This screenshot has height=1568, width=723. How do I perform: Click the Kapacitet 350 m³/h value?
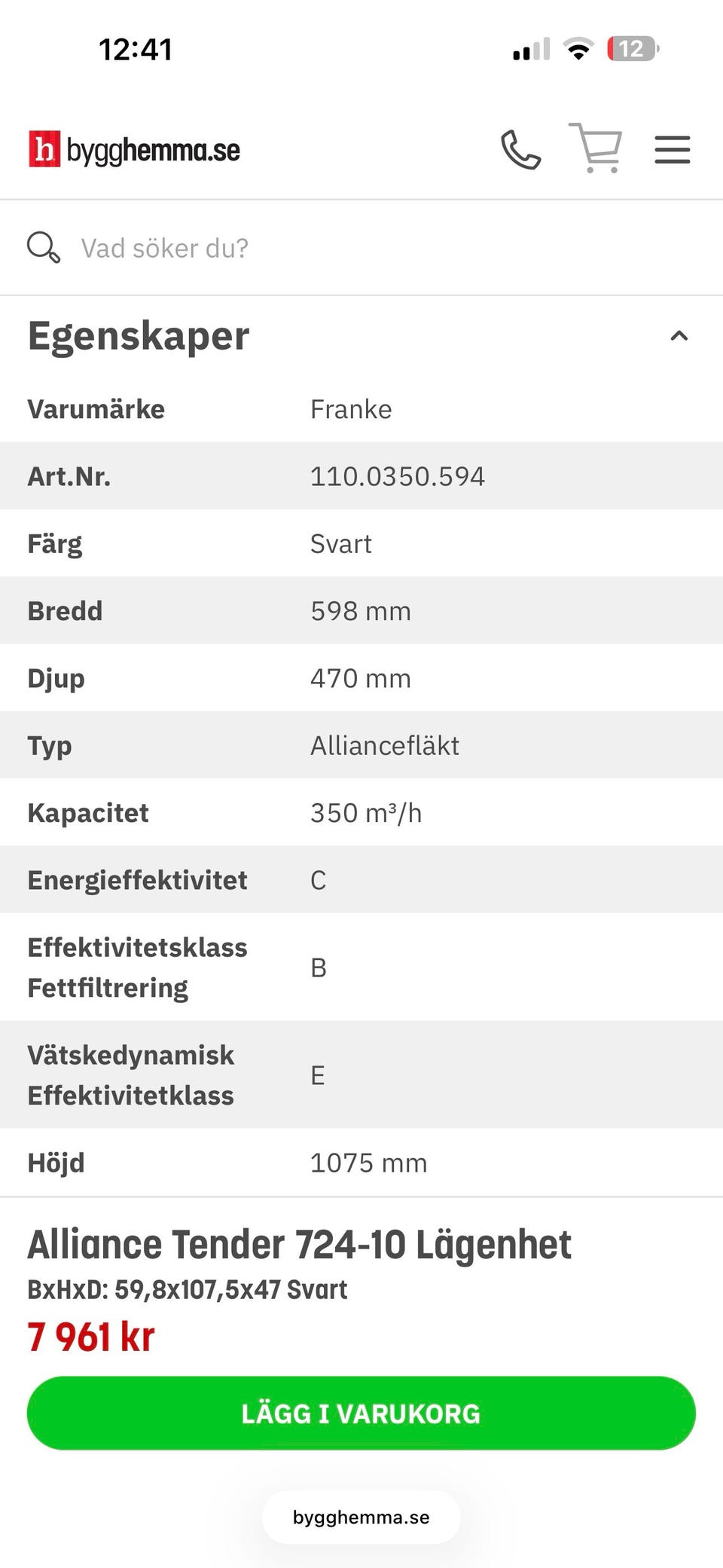coord(366,813)
